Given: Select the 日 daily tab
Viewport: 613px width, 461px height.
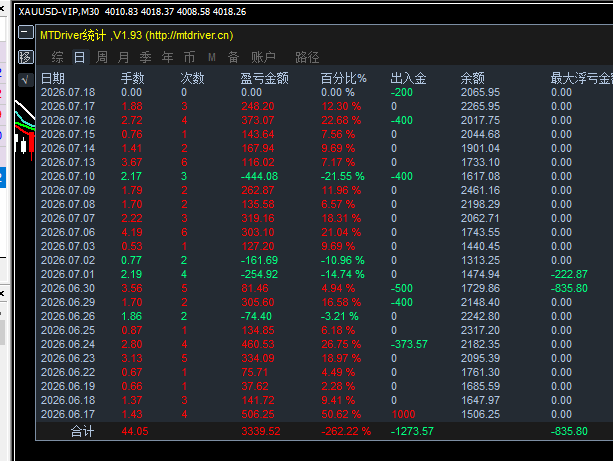Looking at the screenshot, I should pyautogui.click(x=79, y=57).
